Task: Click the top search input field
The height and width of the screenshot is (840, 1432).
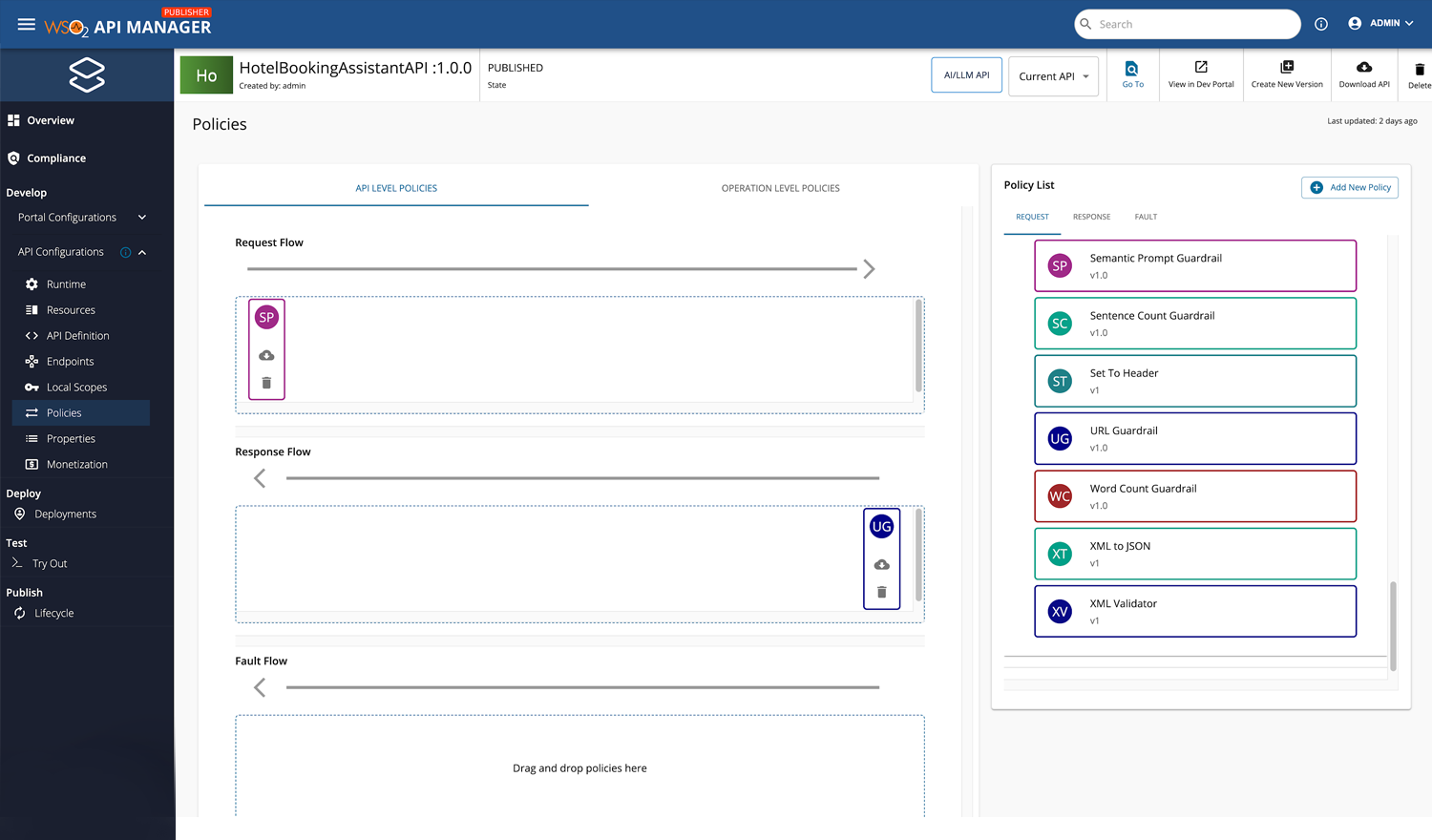Action: point(1193,24)
